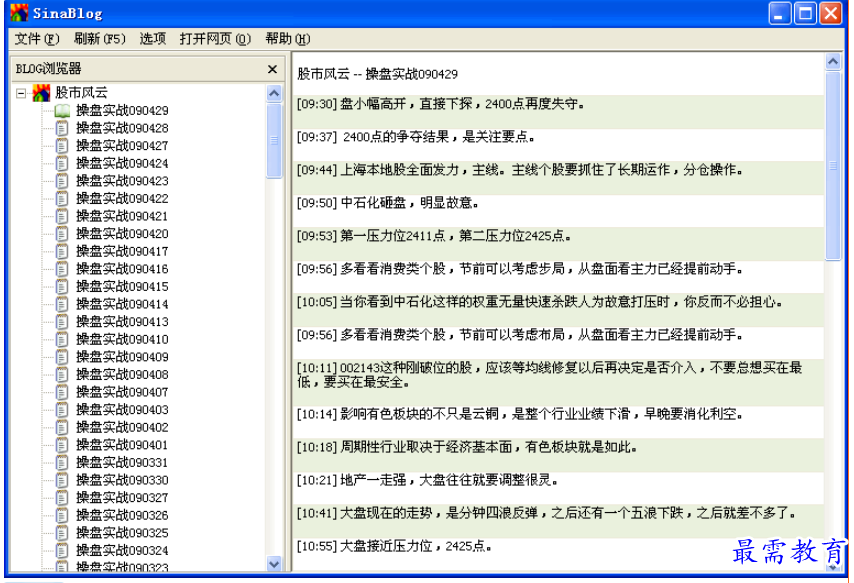Image resolution: width=854 pixels, height=583 pixels.
Task: Open post title 操盘实战090424
Action: click(x=122, y=163)
